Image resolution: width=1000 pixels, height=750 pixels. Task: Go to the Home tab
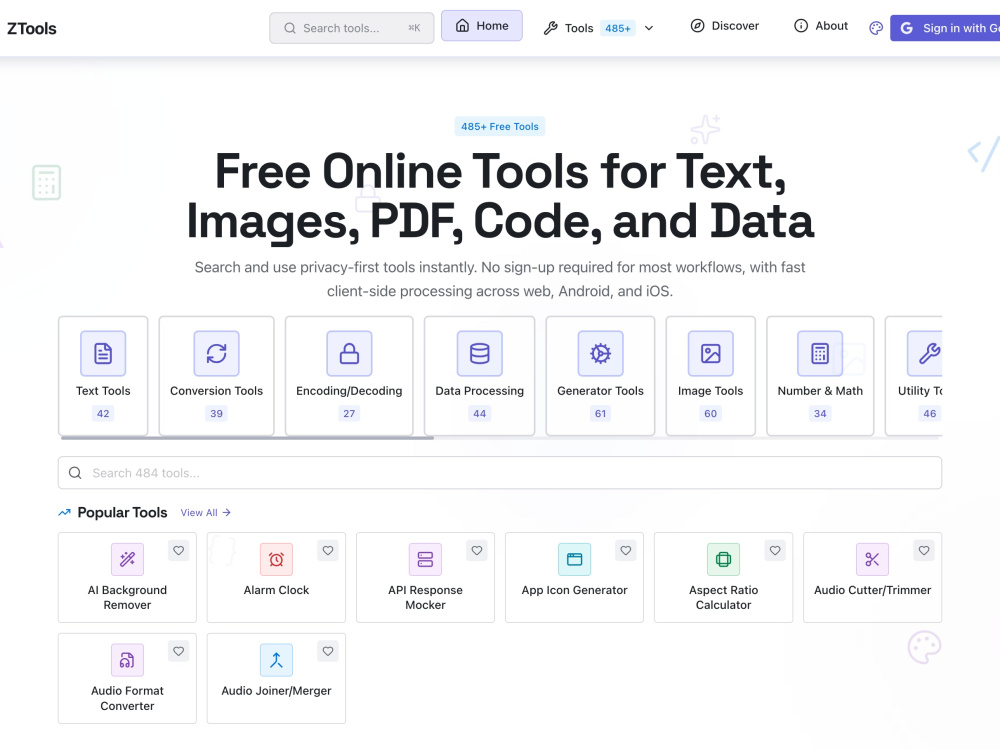point(482,26)
